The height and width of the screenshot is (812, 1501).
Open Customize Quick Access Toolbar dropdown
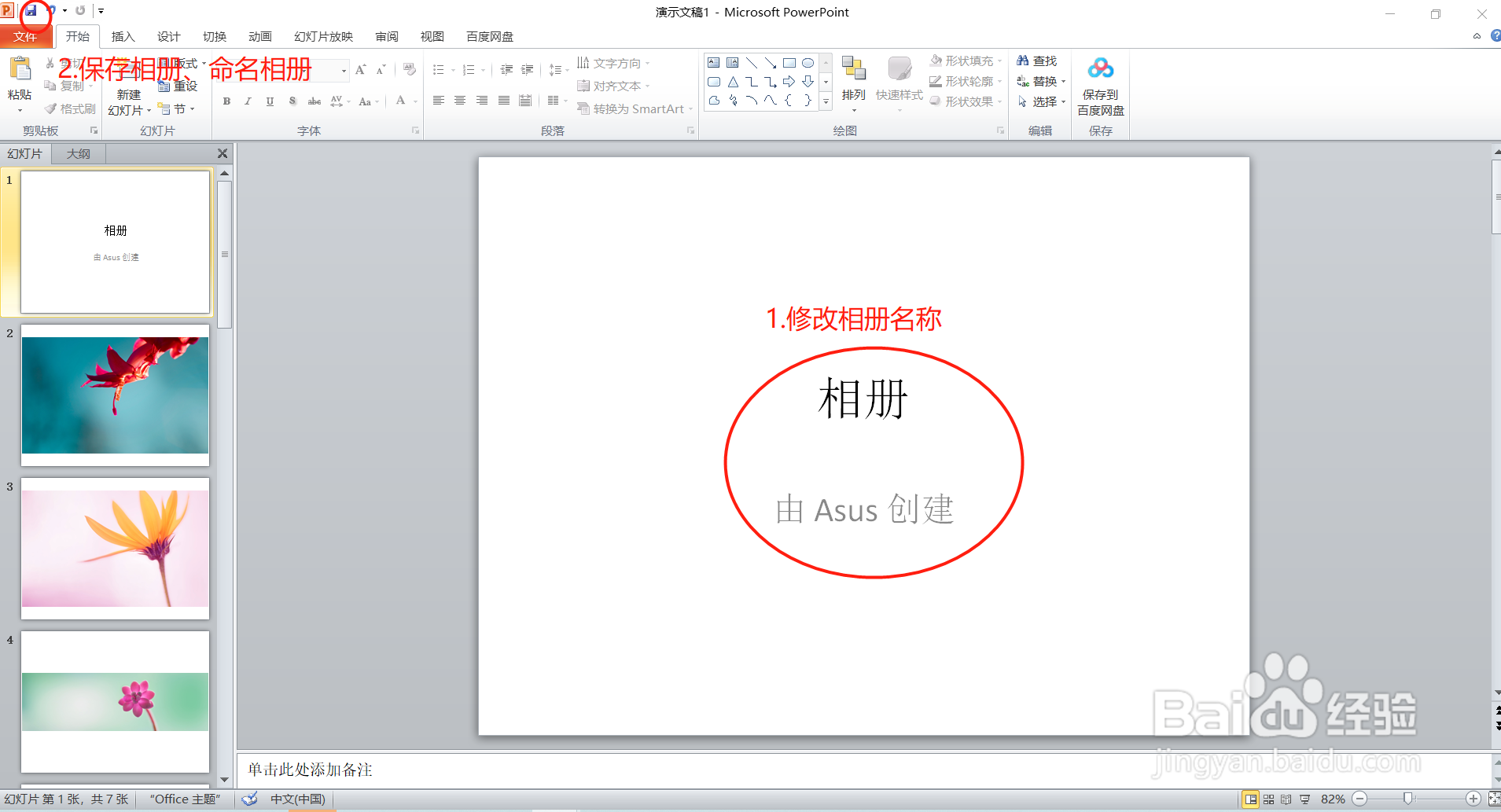[x=101, y=11]
